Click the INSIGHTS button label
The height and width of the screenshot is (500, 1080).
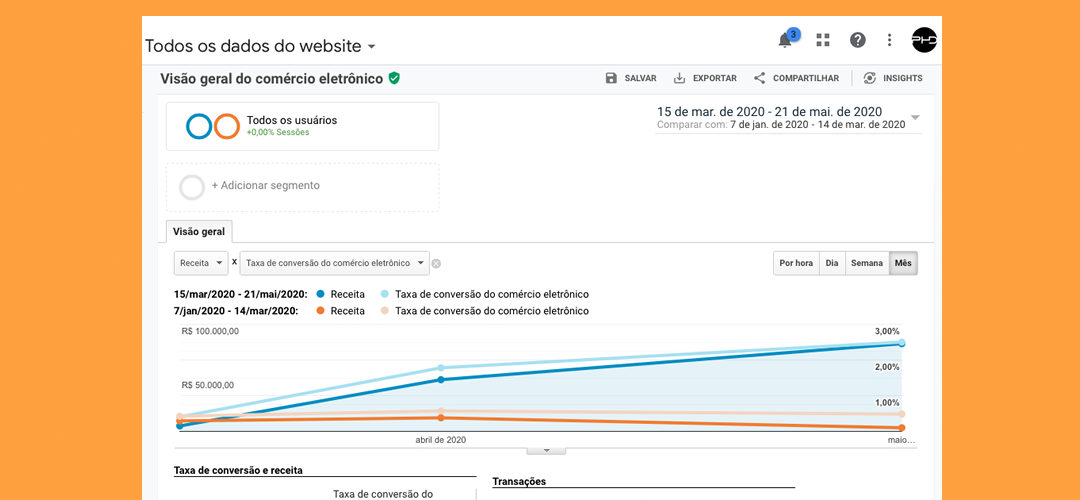point(902,79)
